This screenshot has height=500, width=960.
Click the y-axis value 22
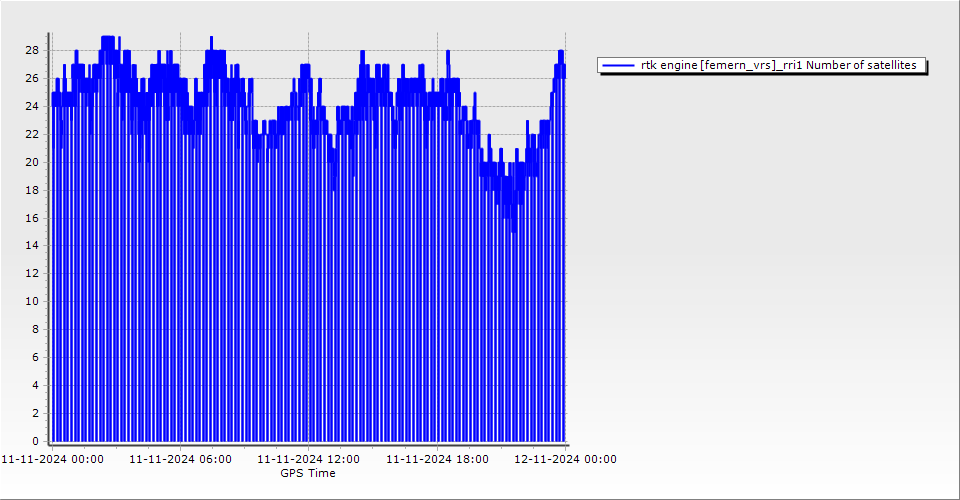click(32, 134)
